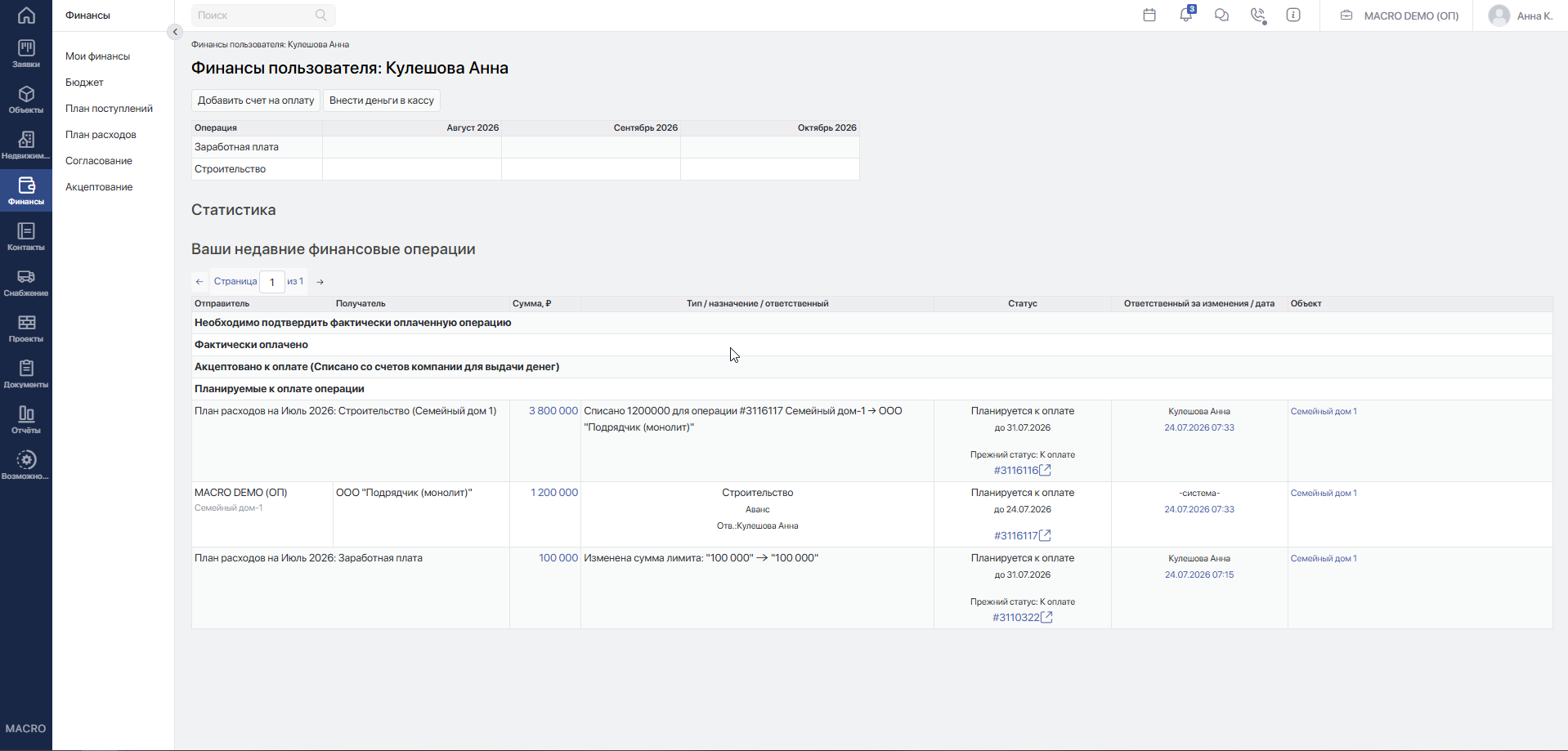Viewport: 1568px width, 751px height.
Task: Open external link icon for #3116116
Action: (1046, 470)
